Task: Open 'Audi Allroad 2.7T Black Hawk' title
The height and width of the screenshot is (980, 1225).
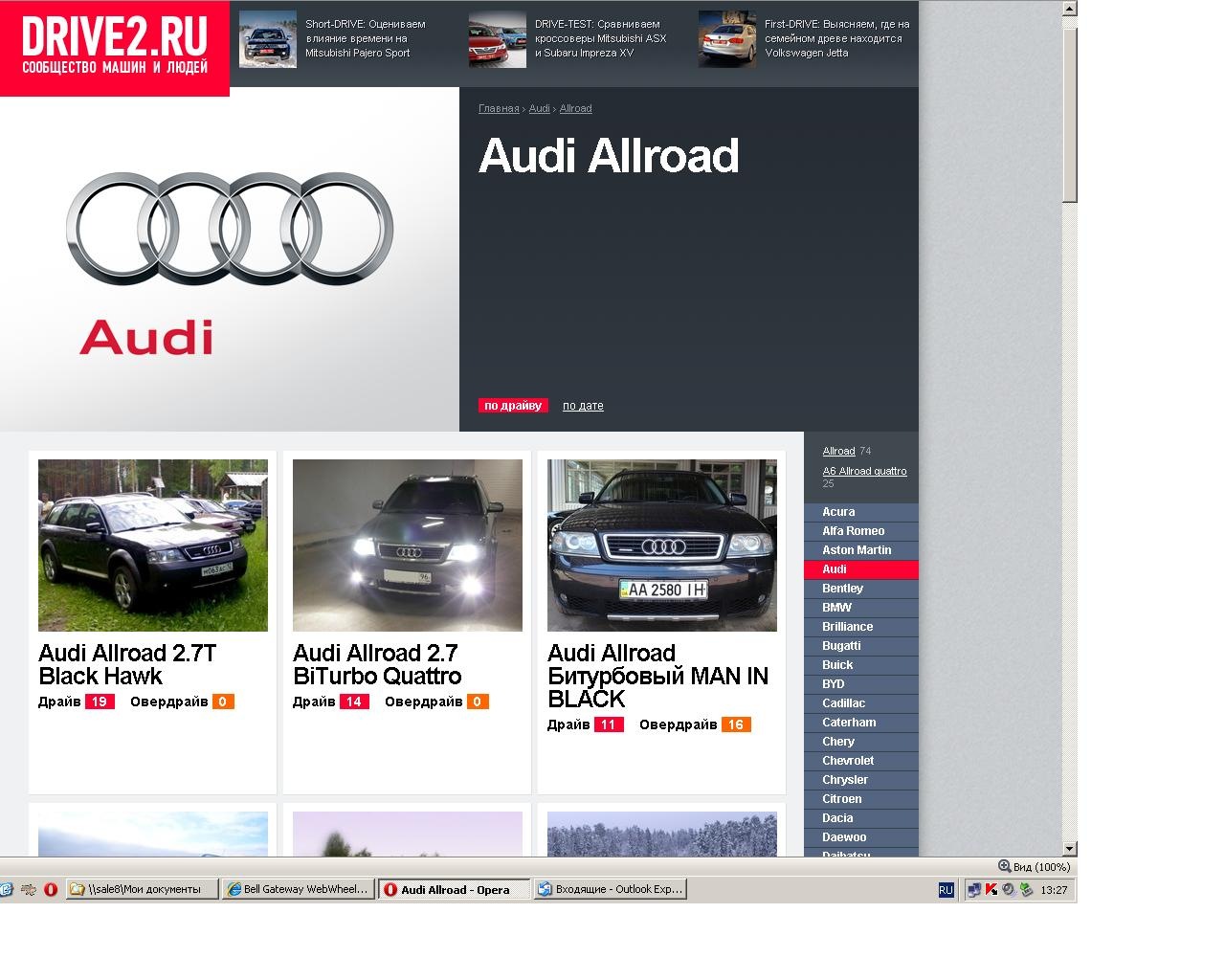Action: 127,664
